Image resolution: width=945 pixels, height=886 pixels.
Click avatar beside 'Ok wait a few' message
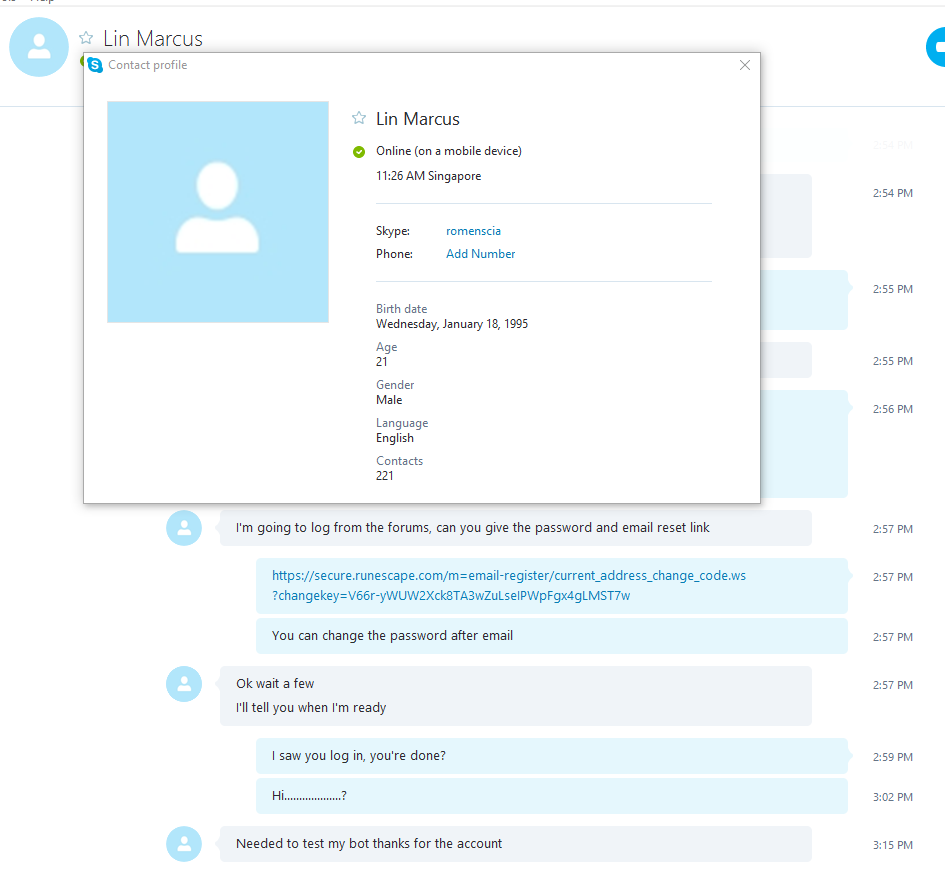point(184,684)
